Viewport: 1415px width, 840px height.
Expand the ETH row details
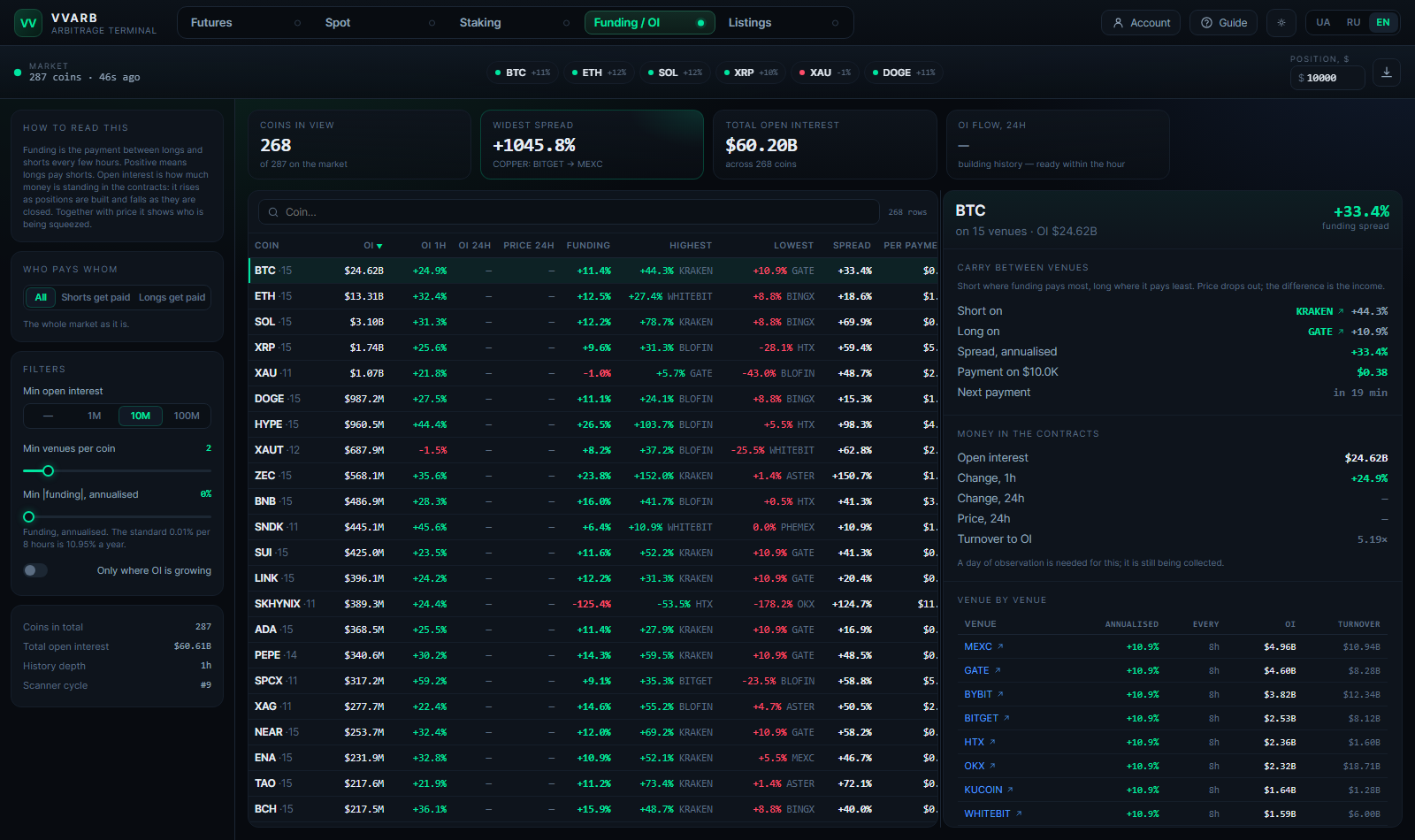593,296
